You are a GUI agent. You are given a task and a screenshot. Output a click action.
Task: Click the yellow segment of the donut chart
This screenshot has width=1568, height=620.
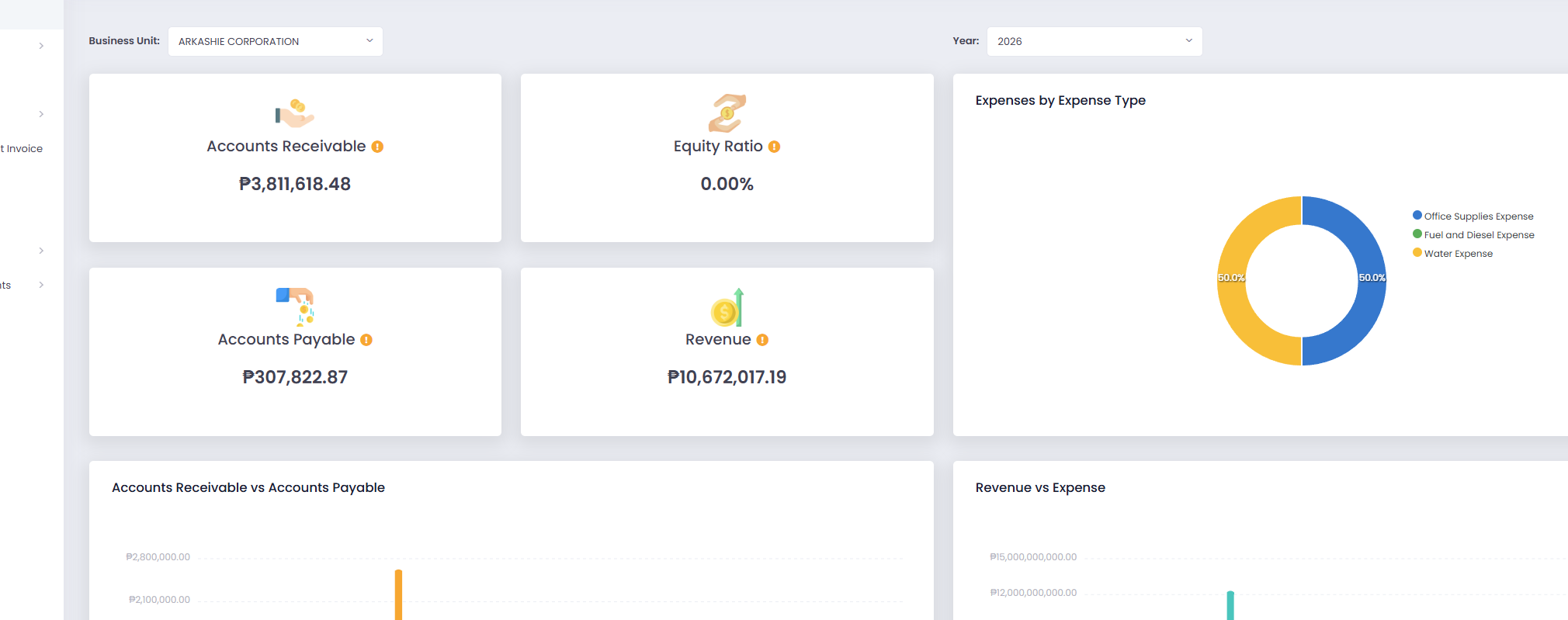coord(1233,281)
